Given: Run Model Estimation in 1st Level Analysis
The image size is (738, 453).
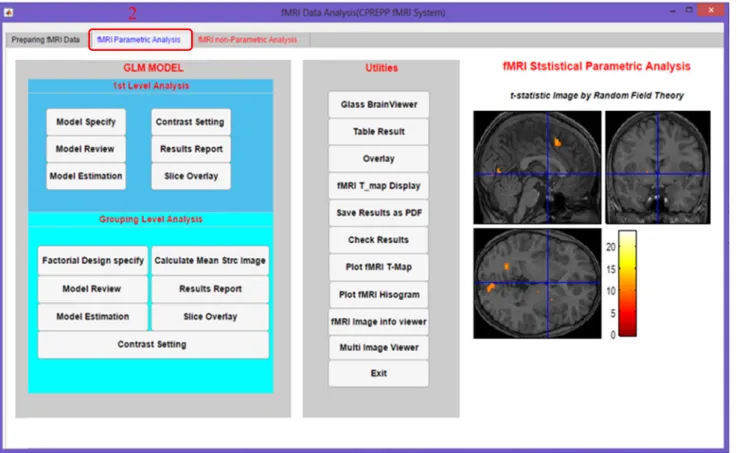Looking at the screenshot, I should pyautogui.click(x=86, y=176).
